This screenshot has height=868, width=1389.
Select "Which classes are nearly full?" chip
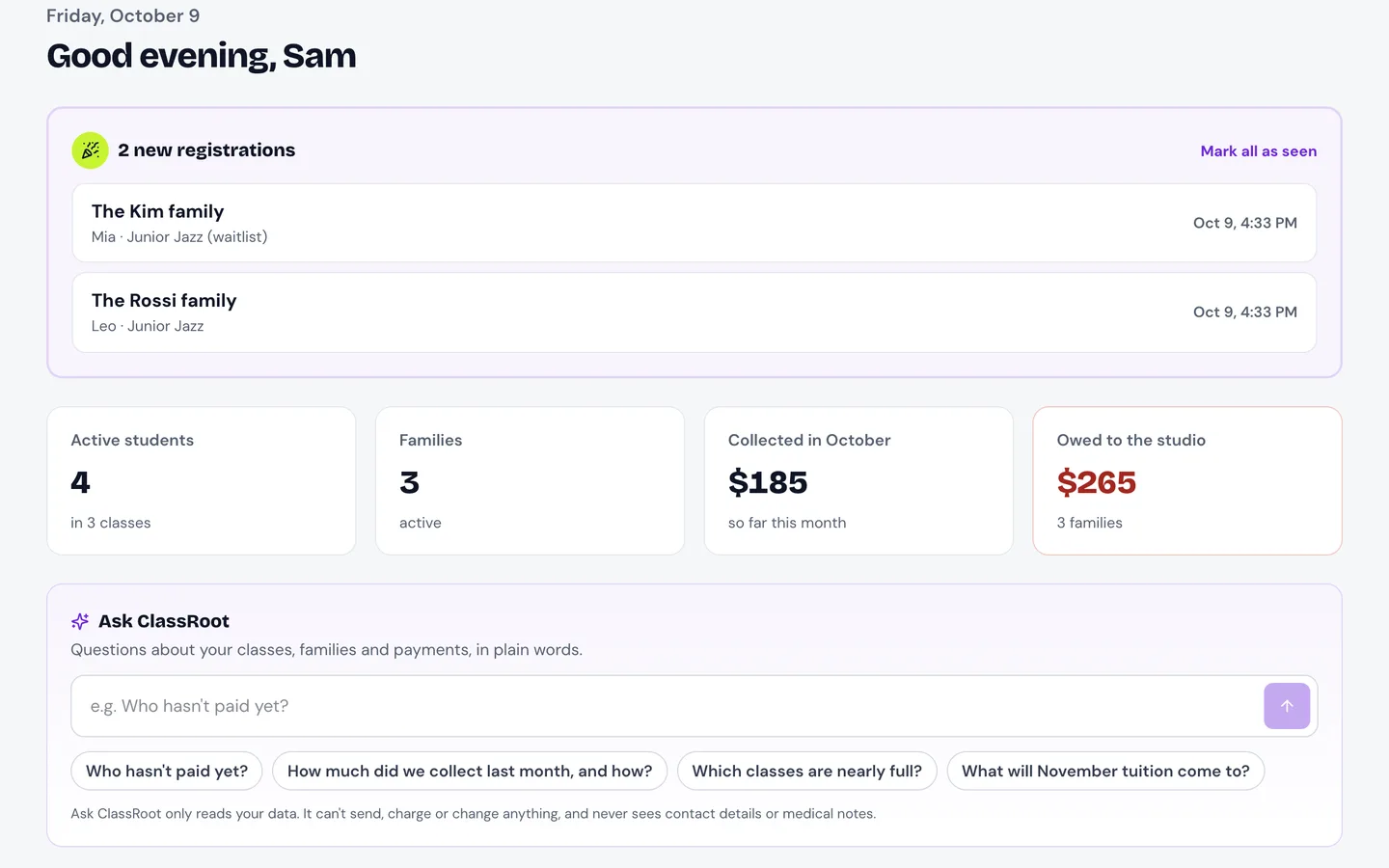[x=807, y=771]
